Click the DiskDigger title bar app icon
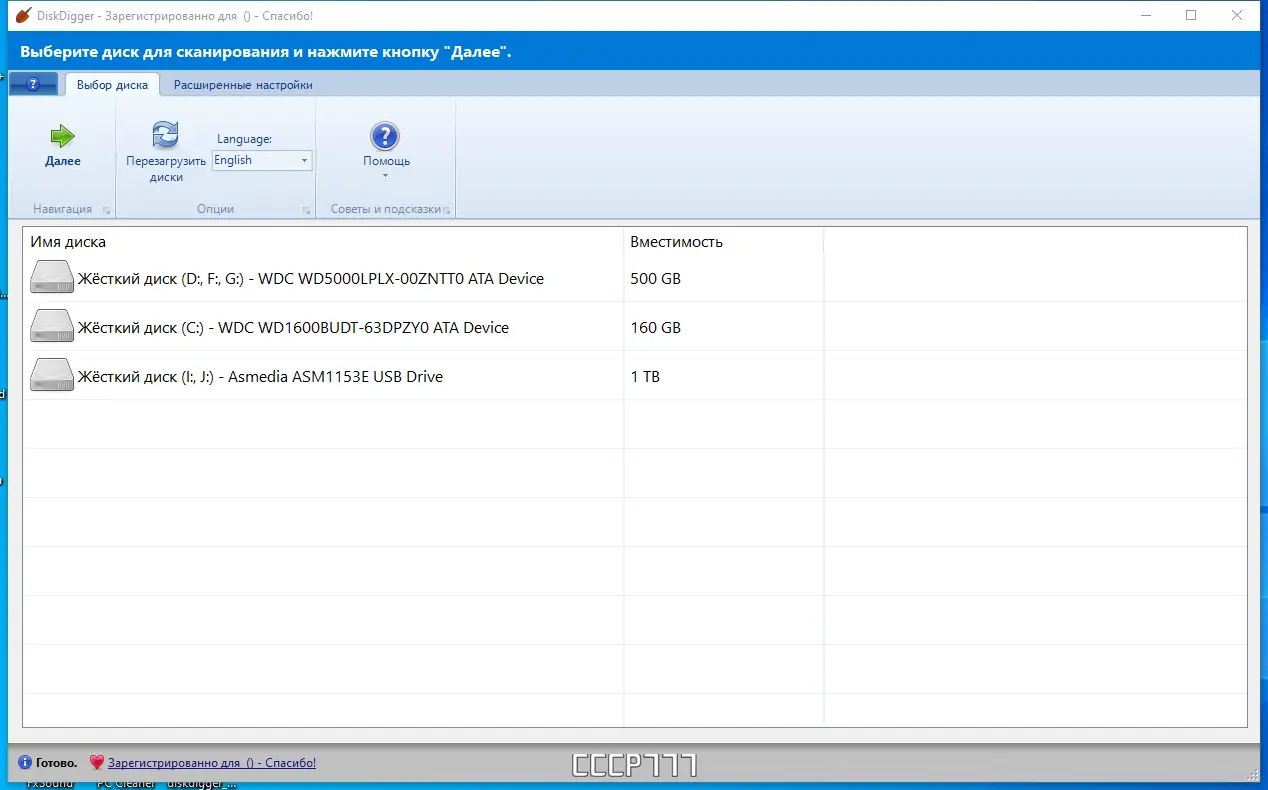Image resolution: width=1268 pixels, height=790 pixels. click(x=22, y=16)
